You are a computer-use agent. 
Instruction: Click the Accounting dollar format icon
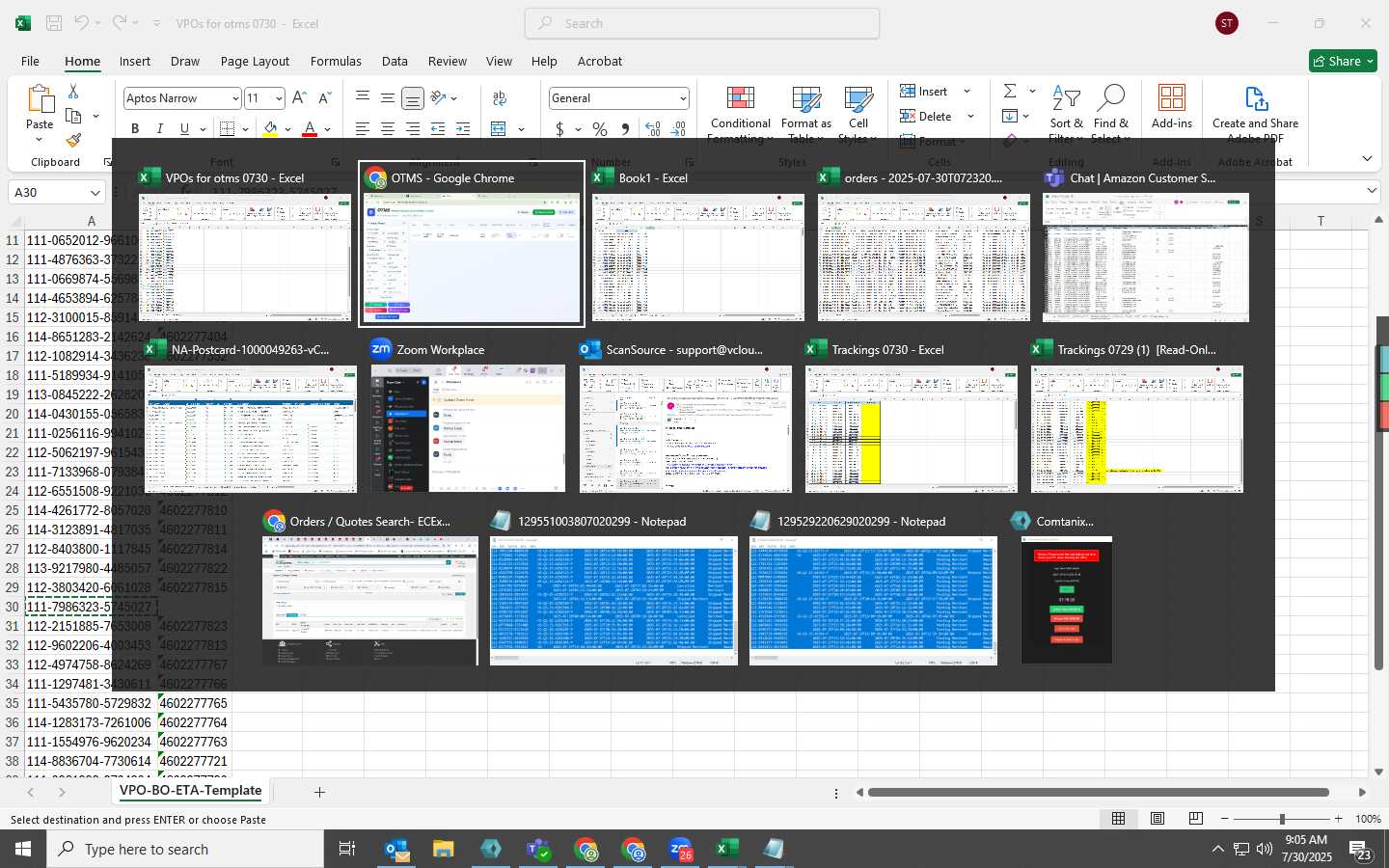click(x=559, y=128)
